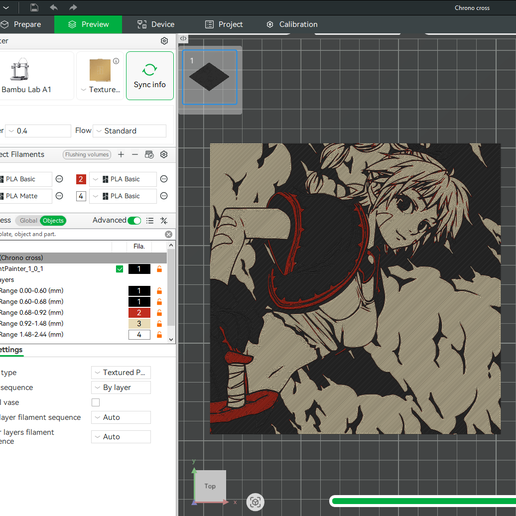
Task: Open the Project tab
Action: [224, 24]
